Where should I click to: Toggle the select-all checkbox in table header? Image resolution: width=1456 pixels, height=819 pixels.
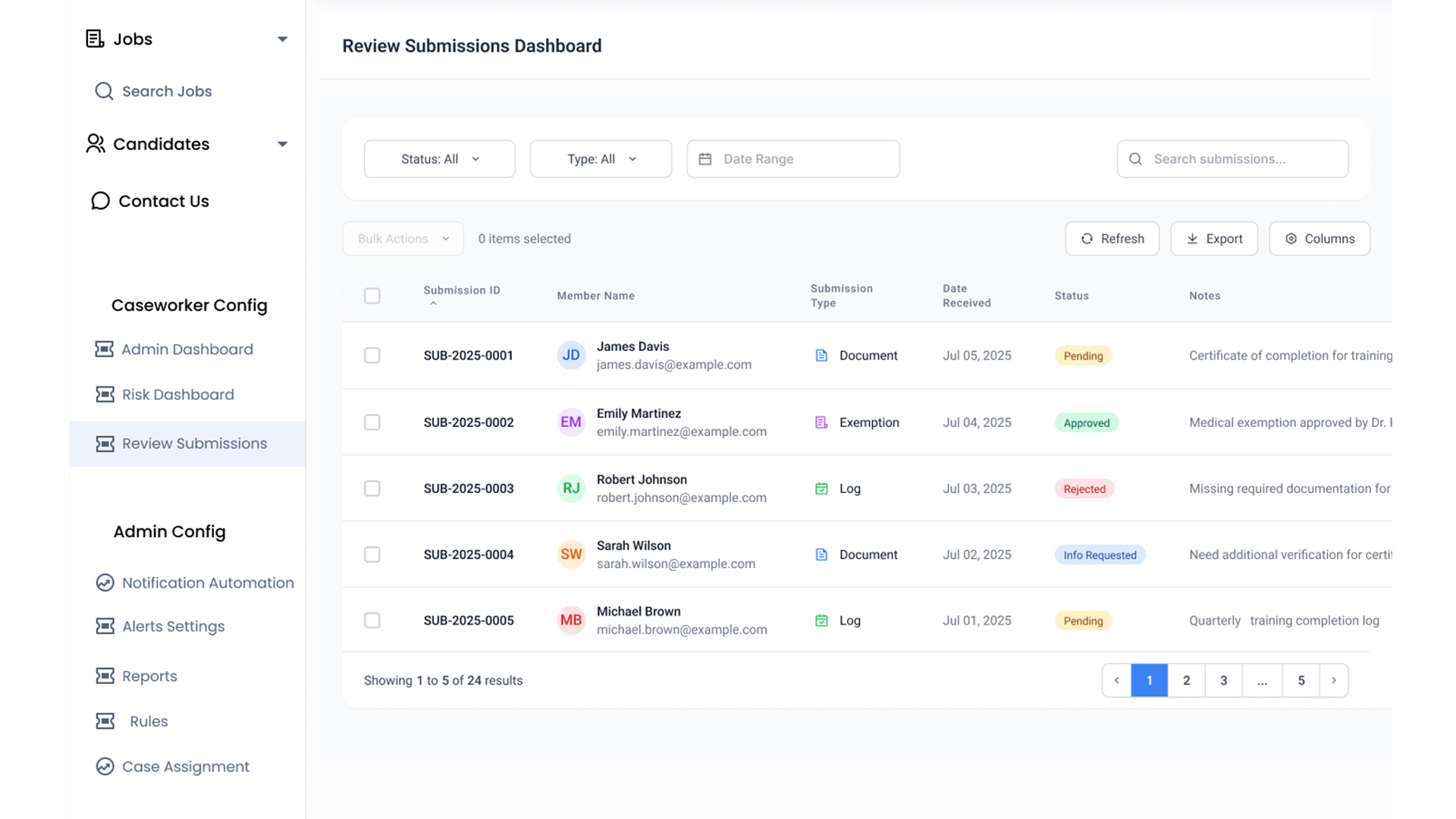372,296
